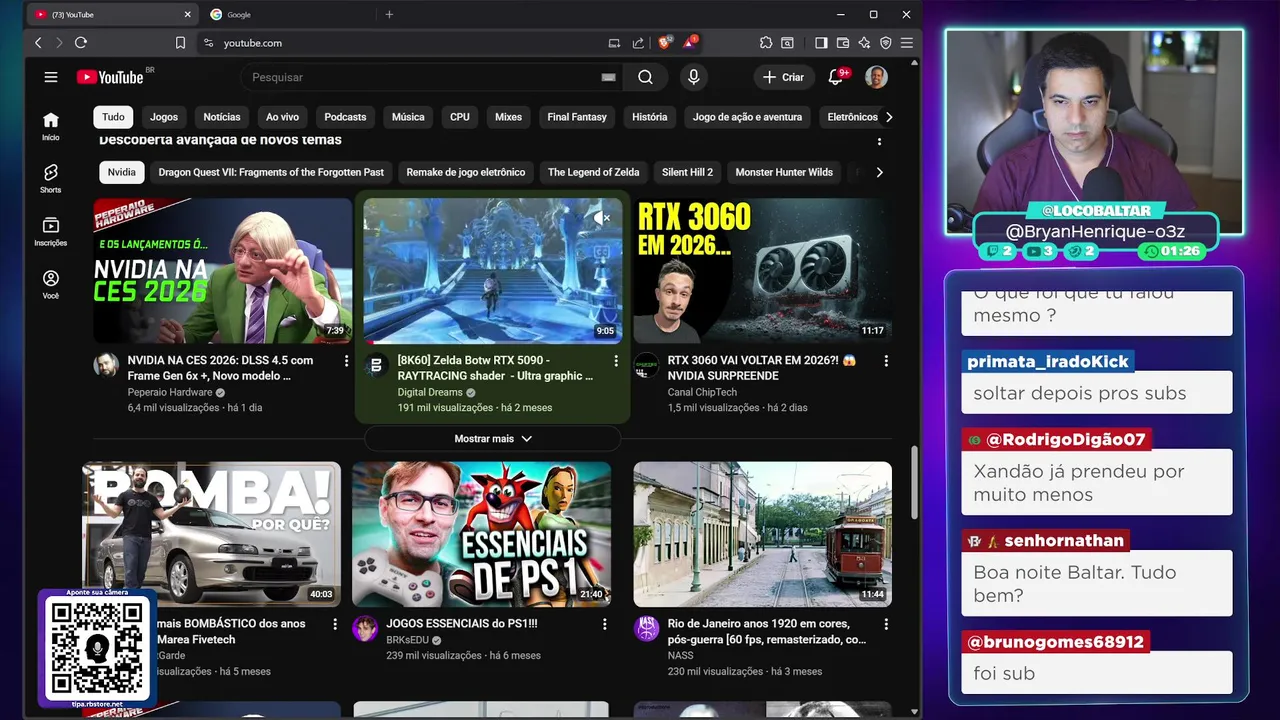The image size is (1280, 720).
Task: Click the Brave Shields lion icon
Action: click(664, 43)
